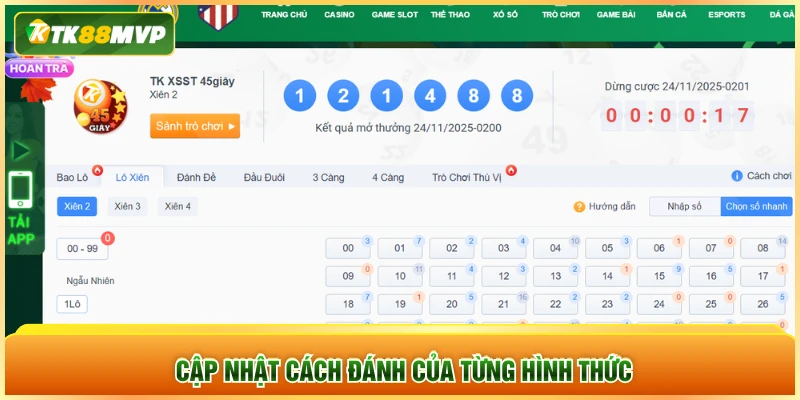
Task: Click the green play arrow in sidebar
Action: (20, 151)
